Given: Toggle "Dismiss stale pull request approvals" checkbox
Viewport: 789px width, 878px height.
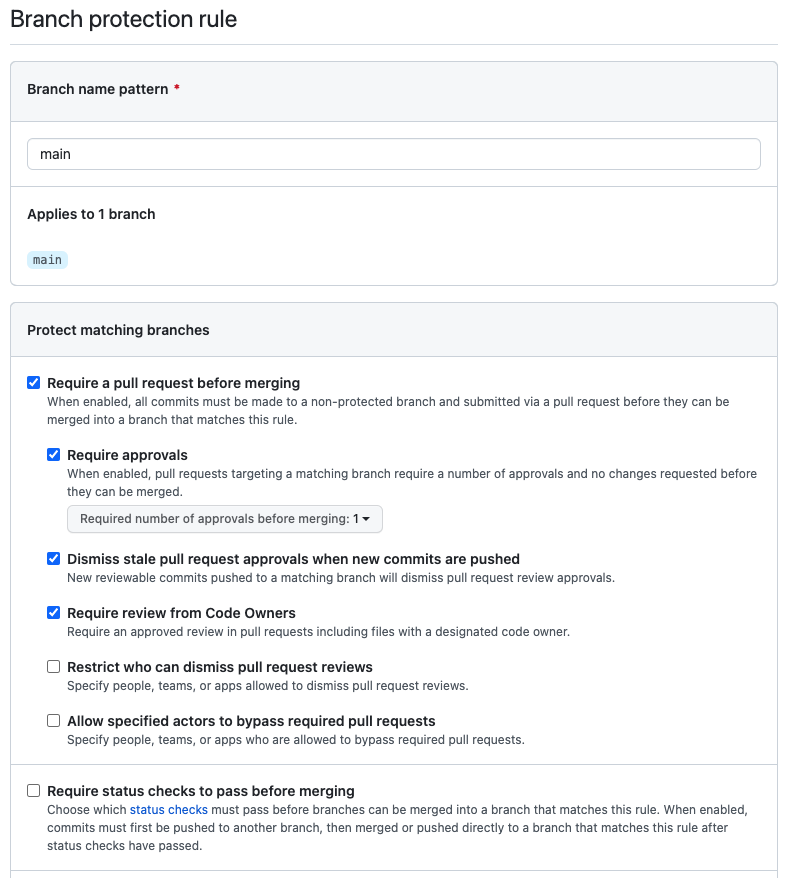Looking at the screenshot, I should click(x=54, y=558).
